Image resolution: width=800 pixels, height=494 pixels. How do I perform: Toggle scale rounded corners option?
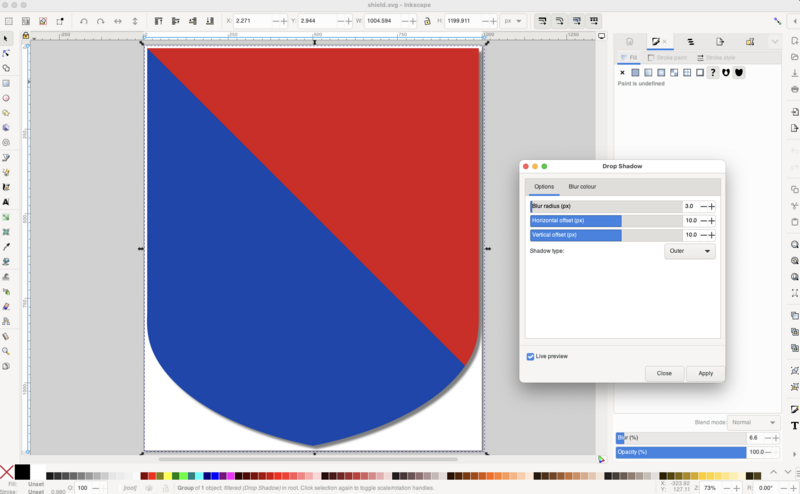click(x=560, y=21)
